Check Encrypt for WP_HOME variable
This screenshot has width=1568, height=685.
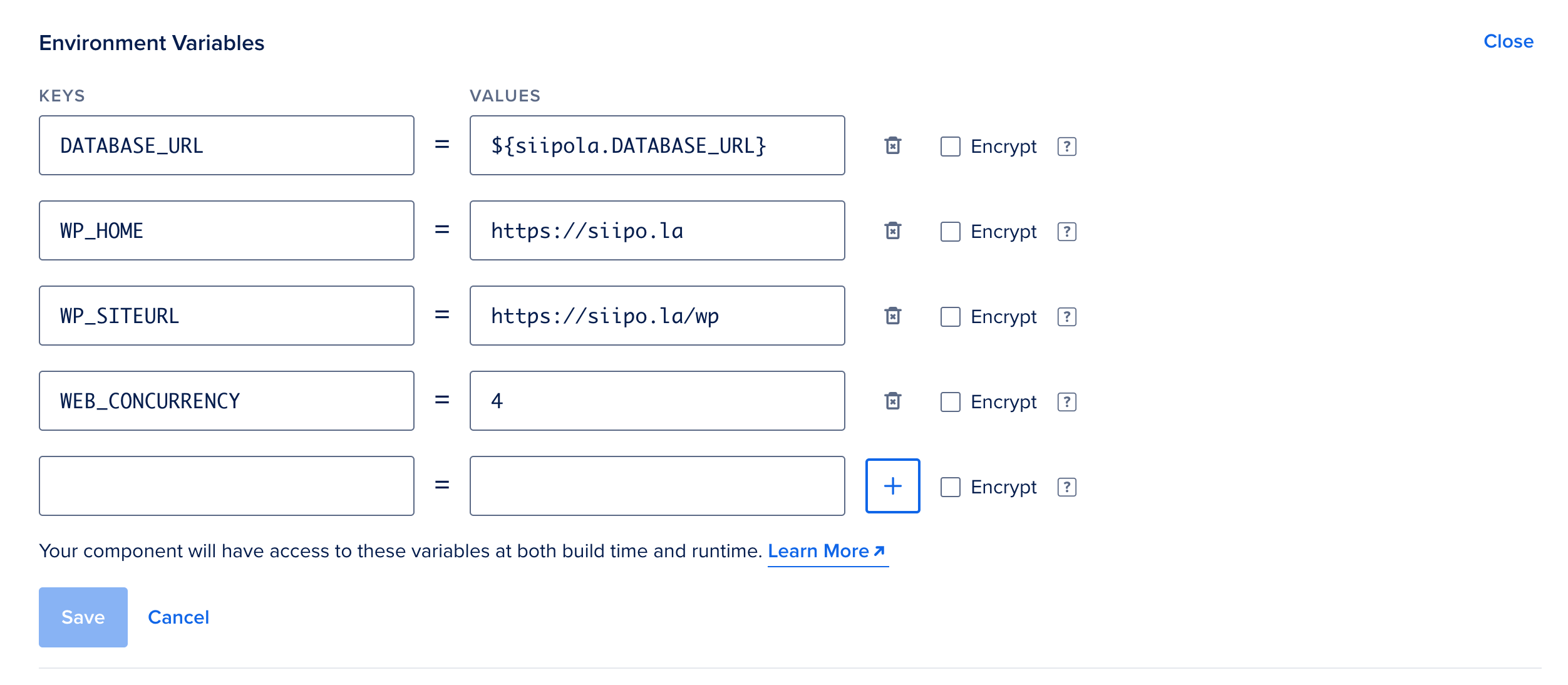[950, 232]
